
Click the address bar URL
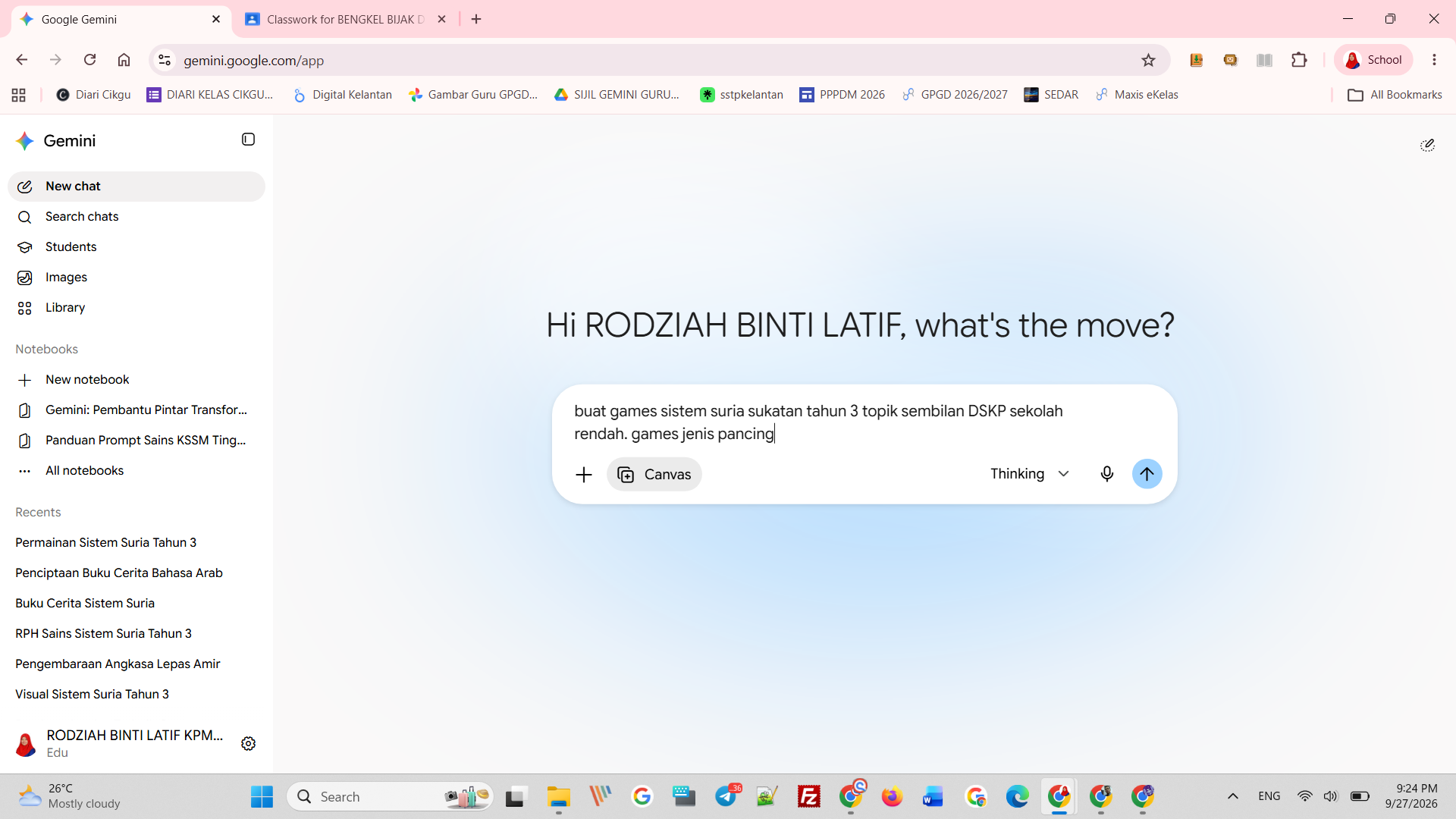[x=253, y=61]
